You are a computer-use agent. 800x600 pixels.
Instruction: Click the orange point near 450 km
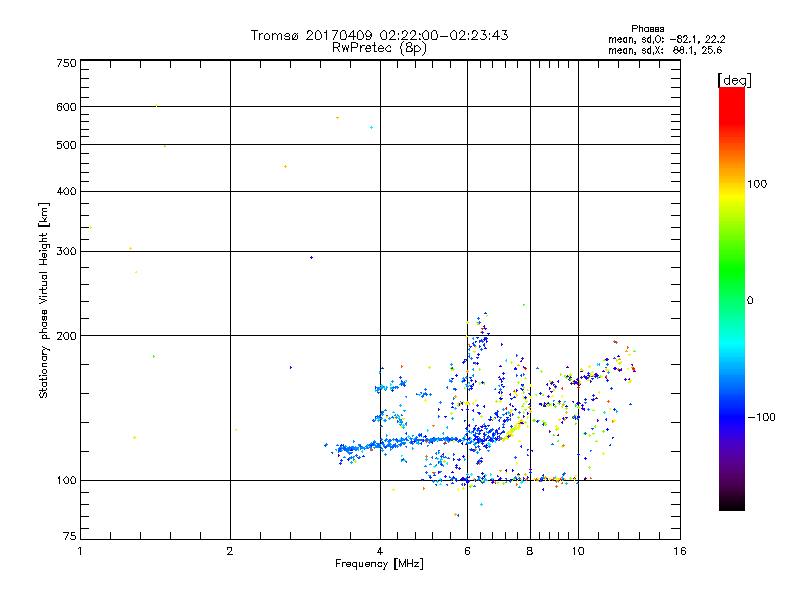285,167
